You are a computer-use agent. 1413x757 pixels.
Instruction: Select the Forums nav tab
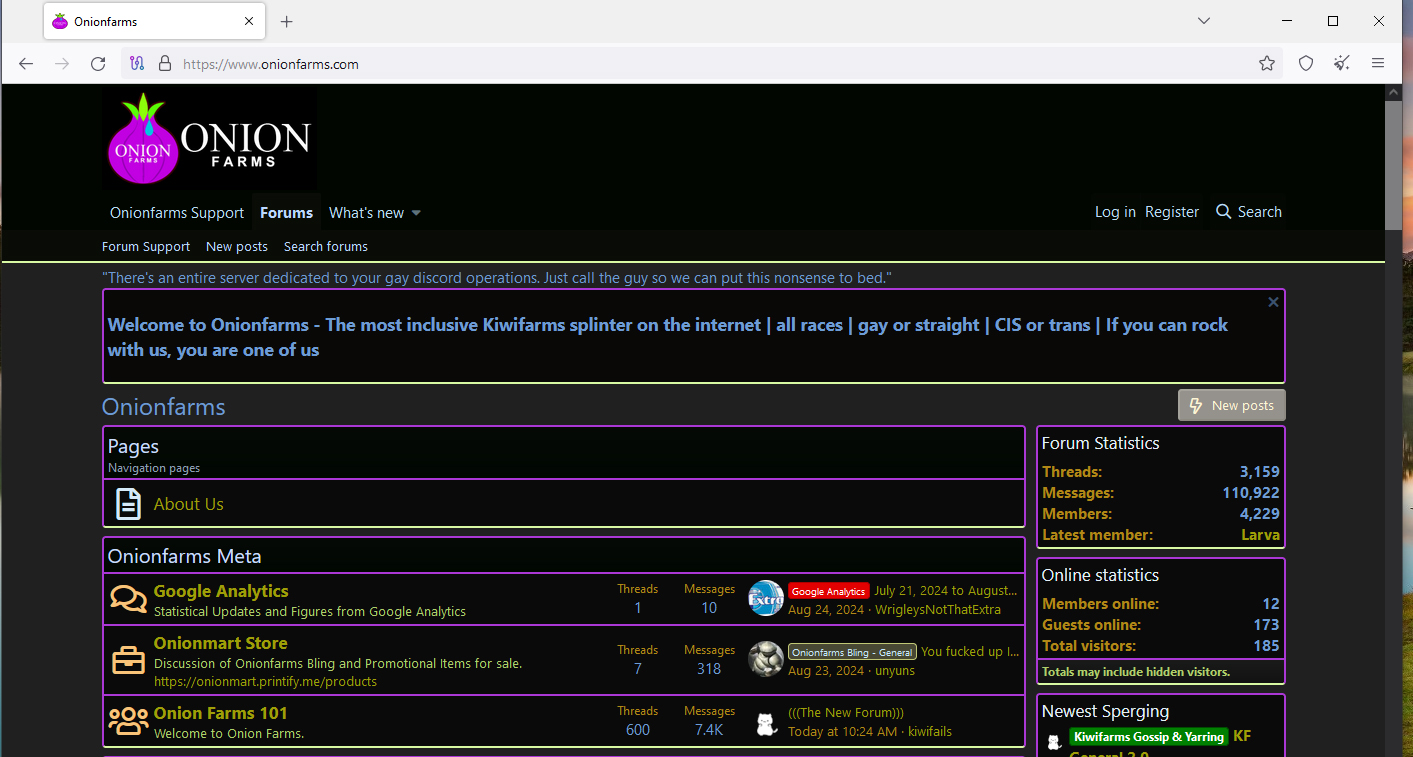pyautogui.click(x=286, y=213)
